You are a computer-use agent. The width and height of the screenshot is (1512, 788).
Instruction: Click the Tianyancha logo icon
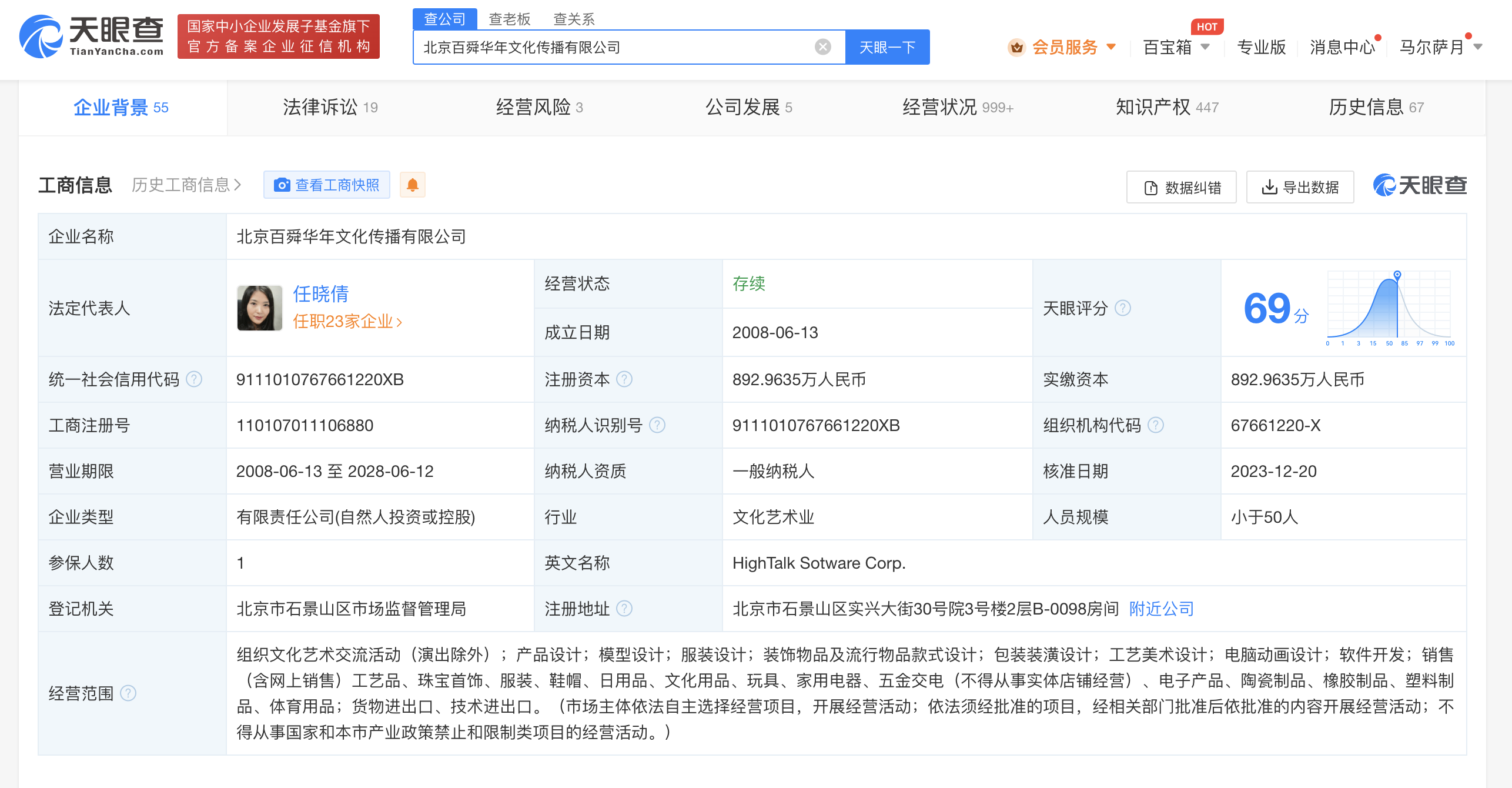[40, 36]
